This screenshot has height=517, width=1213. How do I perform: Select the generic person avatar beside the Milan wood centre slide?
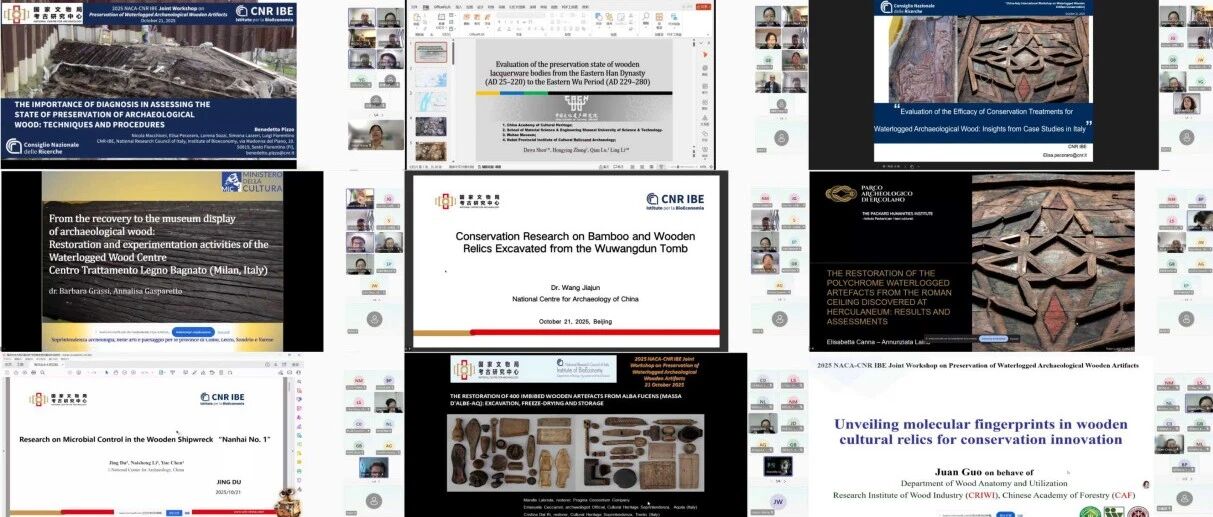tap(374, 319)
